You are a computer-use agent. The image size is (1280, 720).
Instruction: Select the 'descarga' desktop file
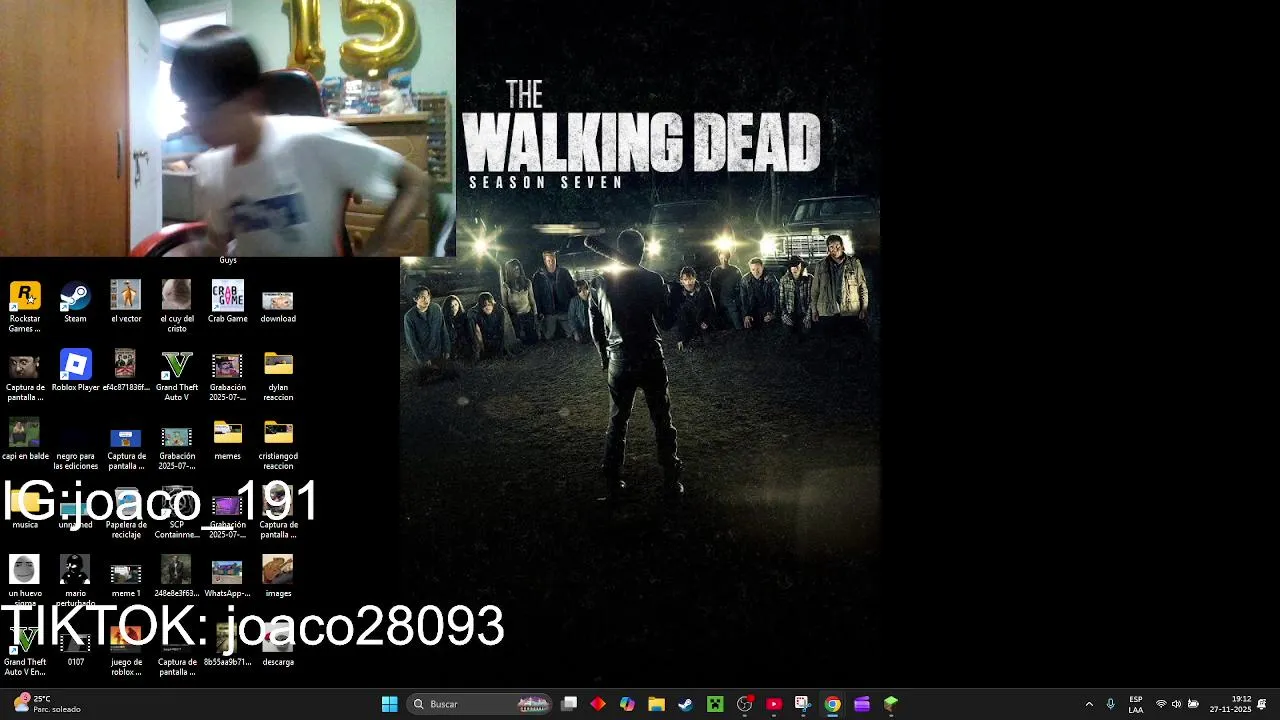coord(278,646)
